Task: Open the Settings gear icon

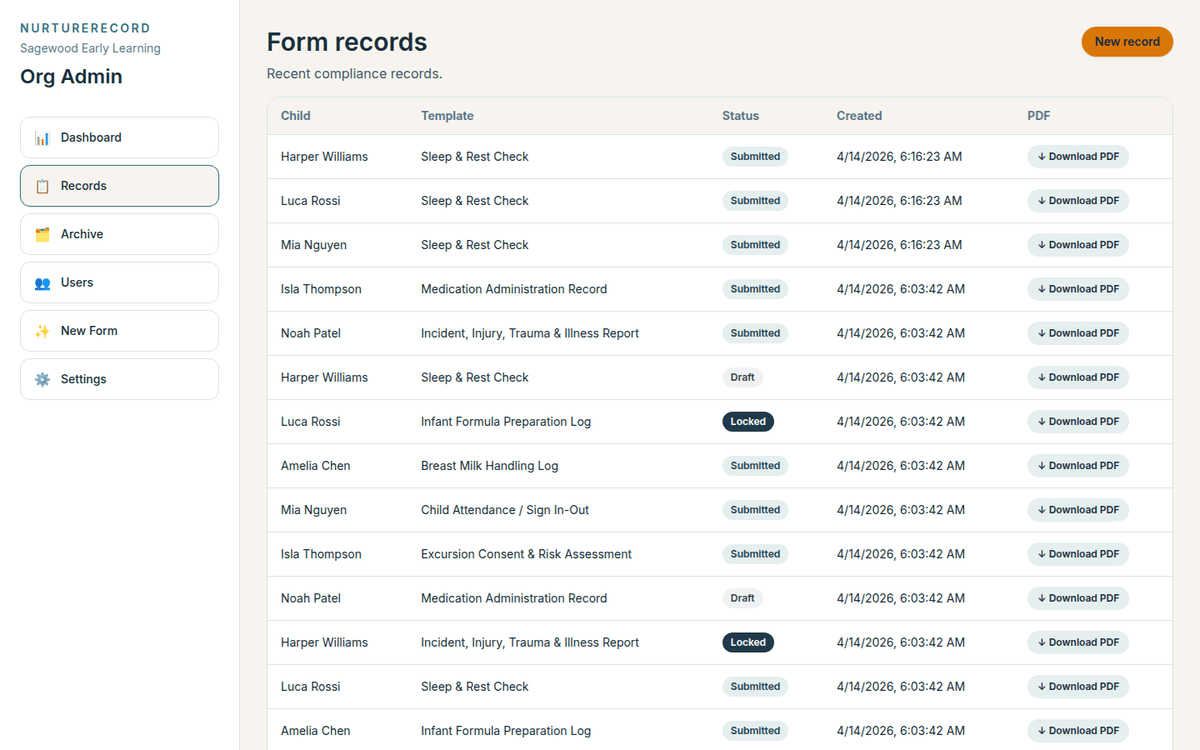Action: click(40, 379)
